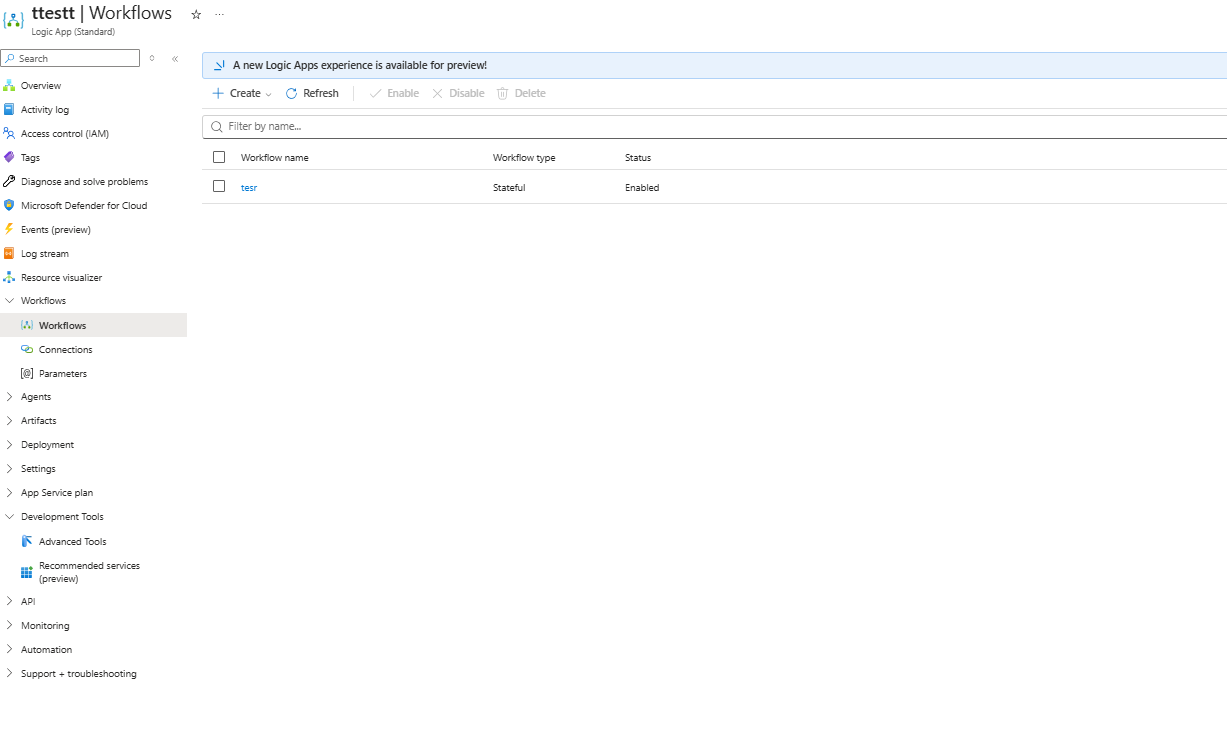Collapse the Development Tools section
Viewport: 1227px width, 740px height.
point(9,517)
